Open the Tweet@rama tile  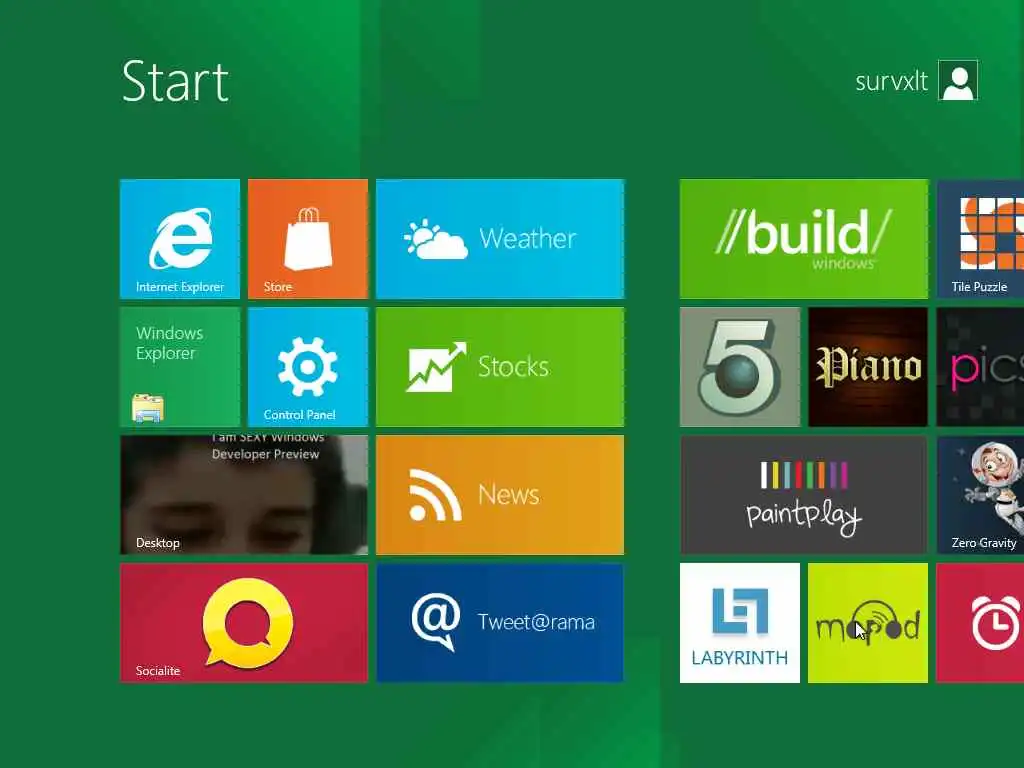point(500,623)
